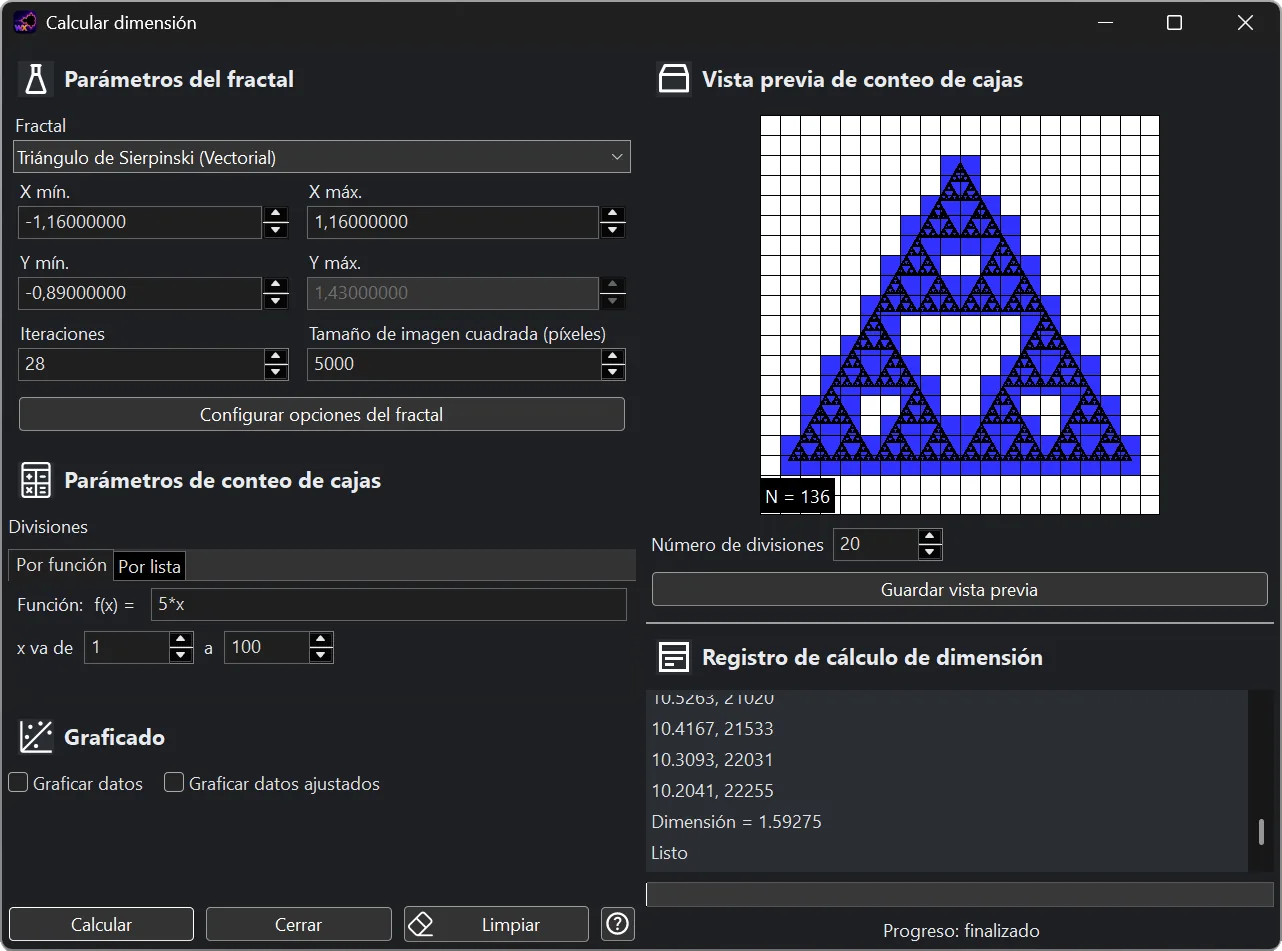
Task: Increase the image size value with up arrow
Action: click(613, 356)
